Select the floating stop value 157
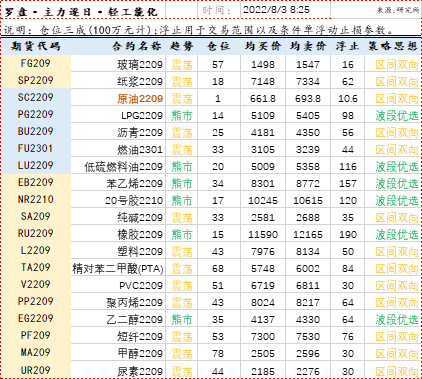 coord(348,183)
